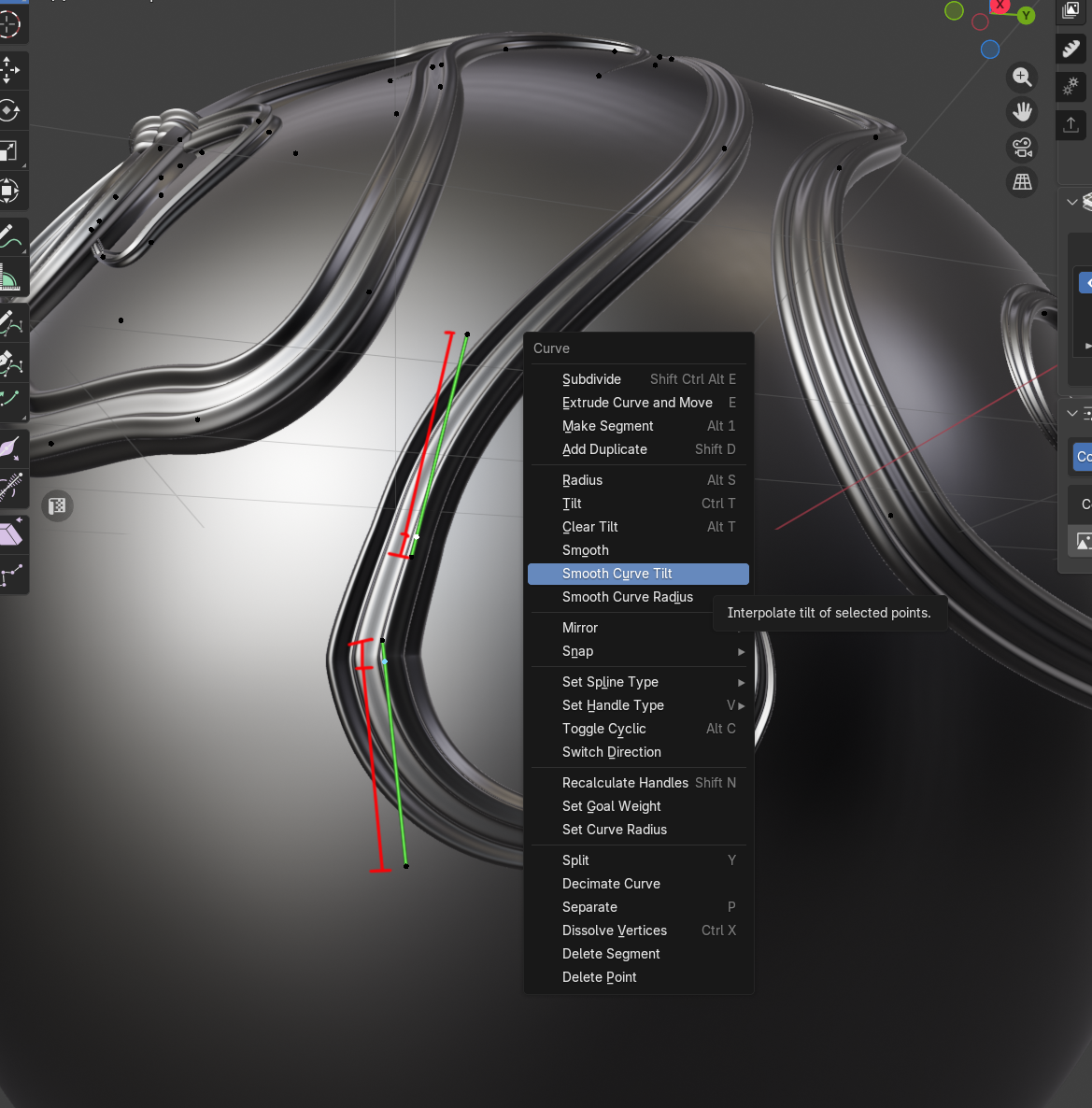Collapse the panel beside the sliders icon

pos(1072,413)
